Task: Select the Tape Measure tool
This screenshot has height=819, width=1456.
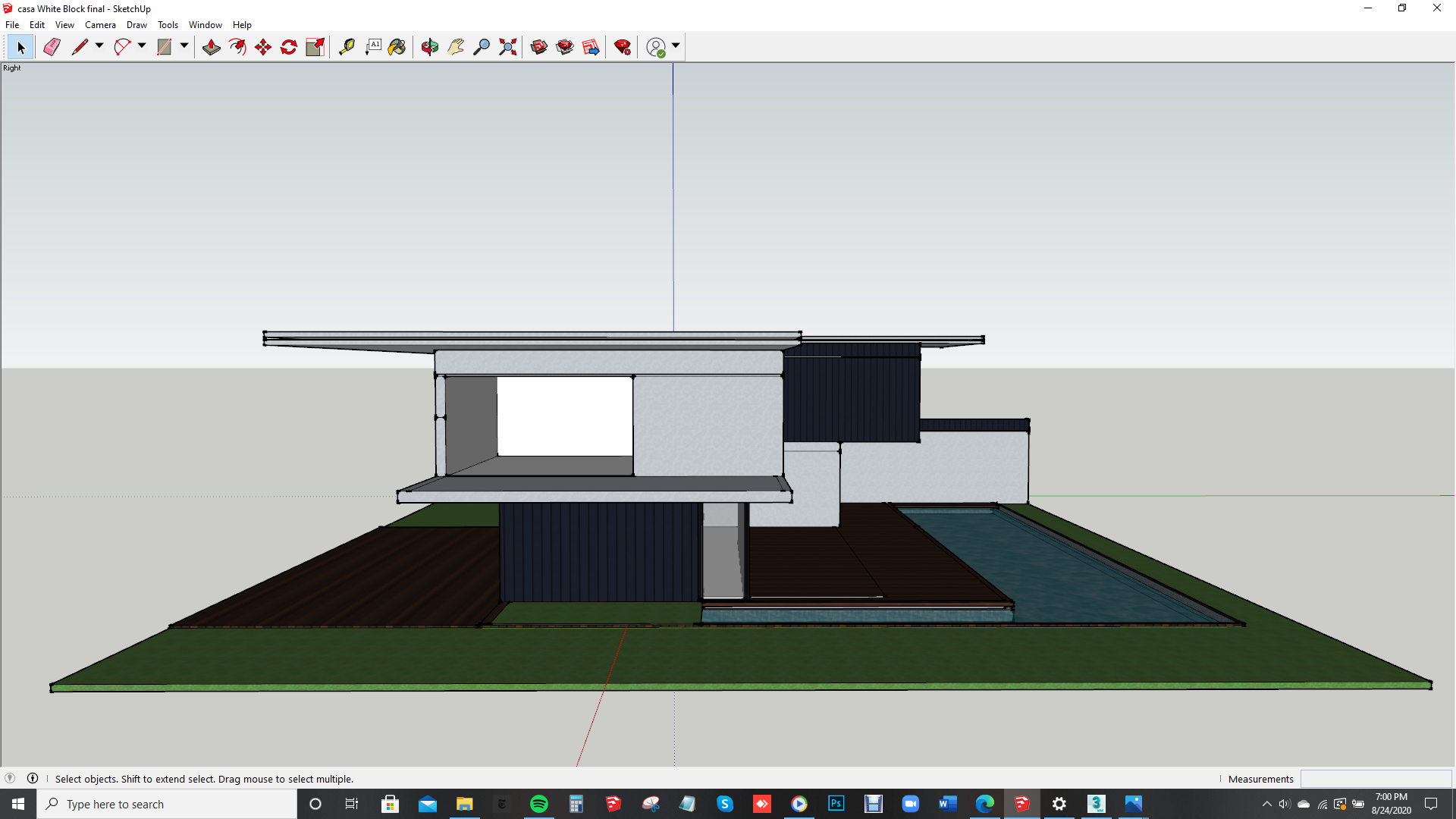Action: point(347,47)
